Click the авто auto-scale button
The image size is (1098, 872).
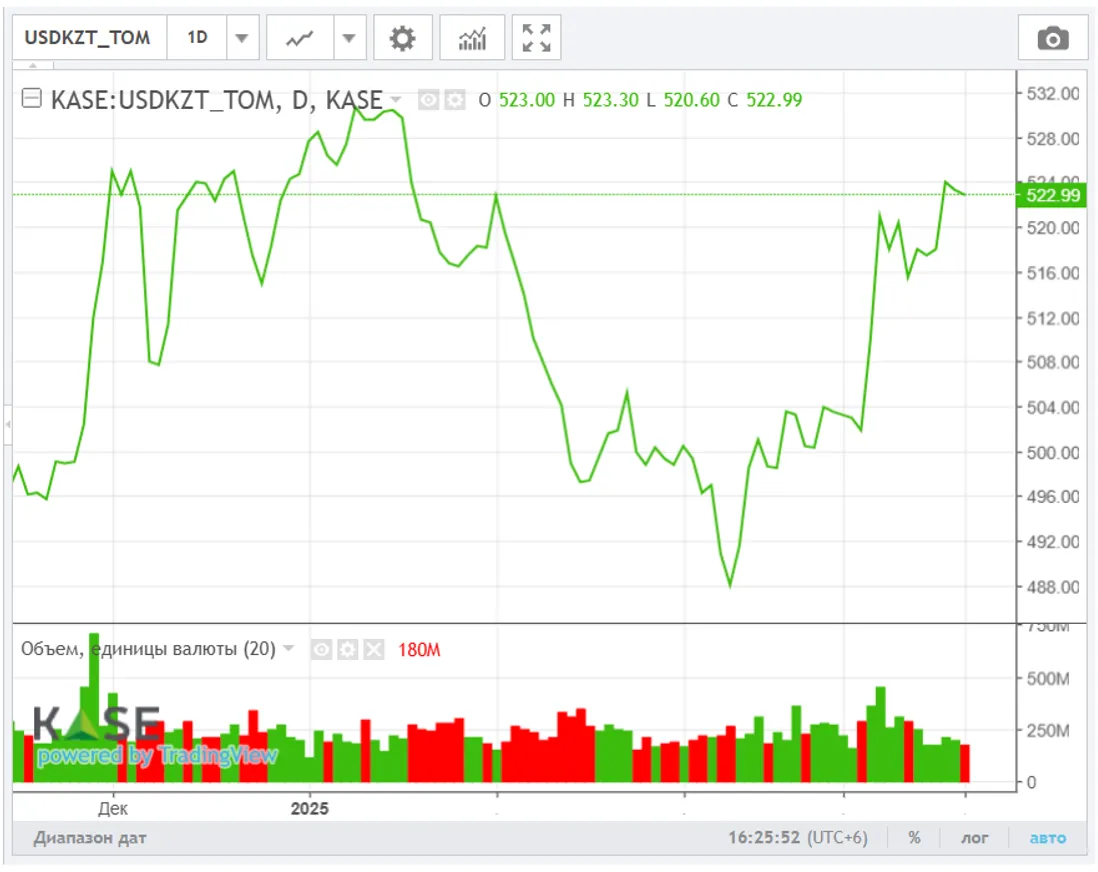pos(1048,838)
